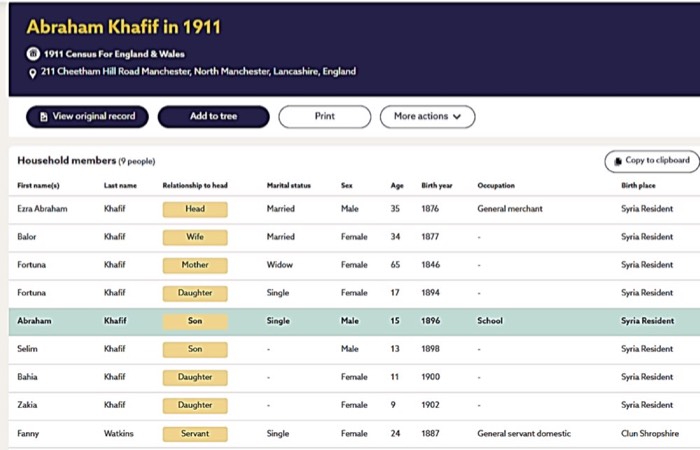
Task: Click the Birth year column header
Action: coord(437,186)
